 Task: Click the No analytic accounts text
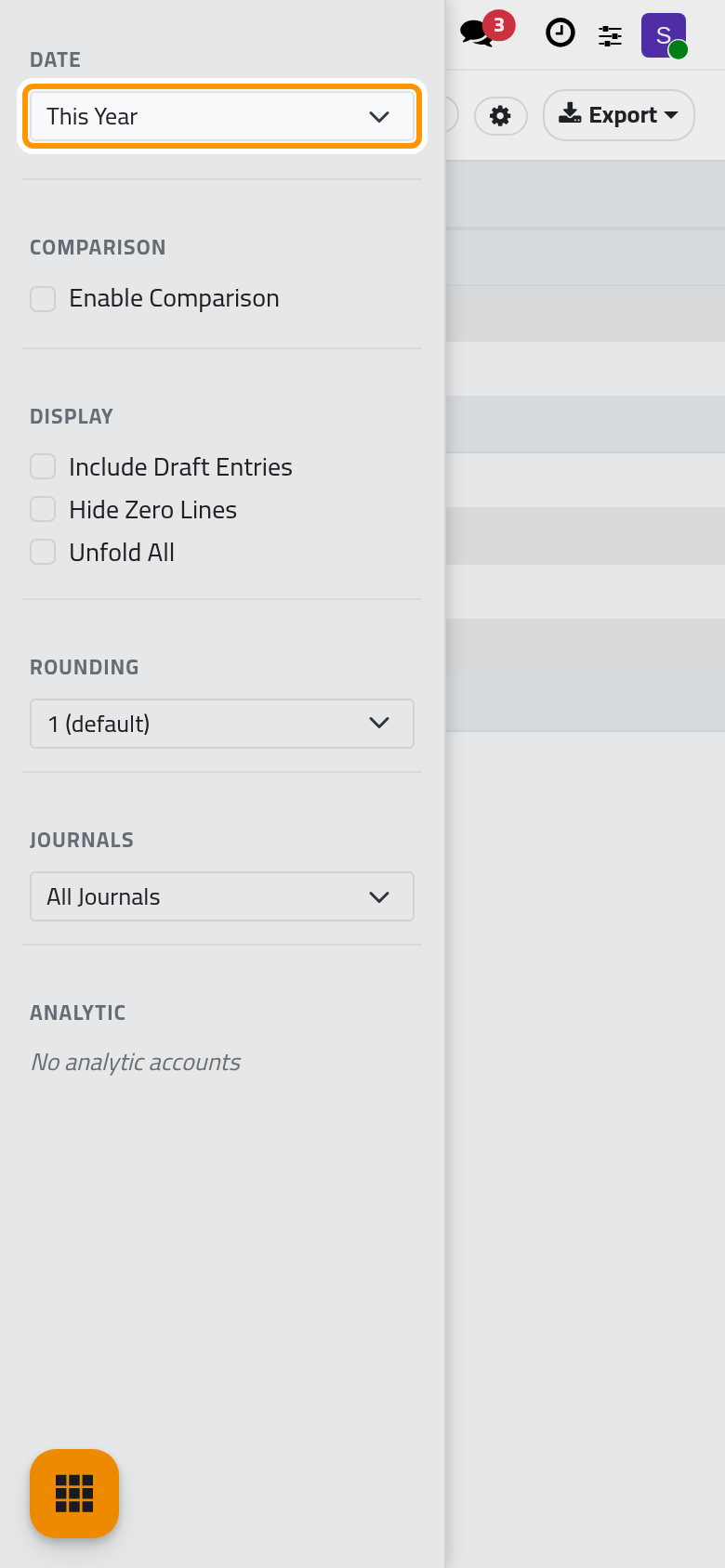[136, 1062]
